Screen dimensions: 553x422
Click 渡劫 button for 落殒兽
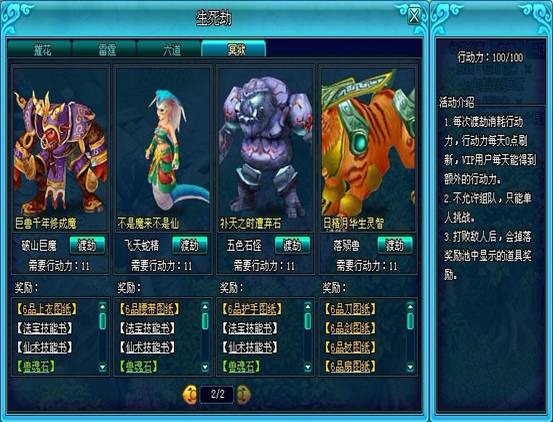[395, 245]
